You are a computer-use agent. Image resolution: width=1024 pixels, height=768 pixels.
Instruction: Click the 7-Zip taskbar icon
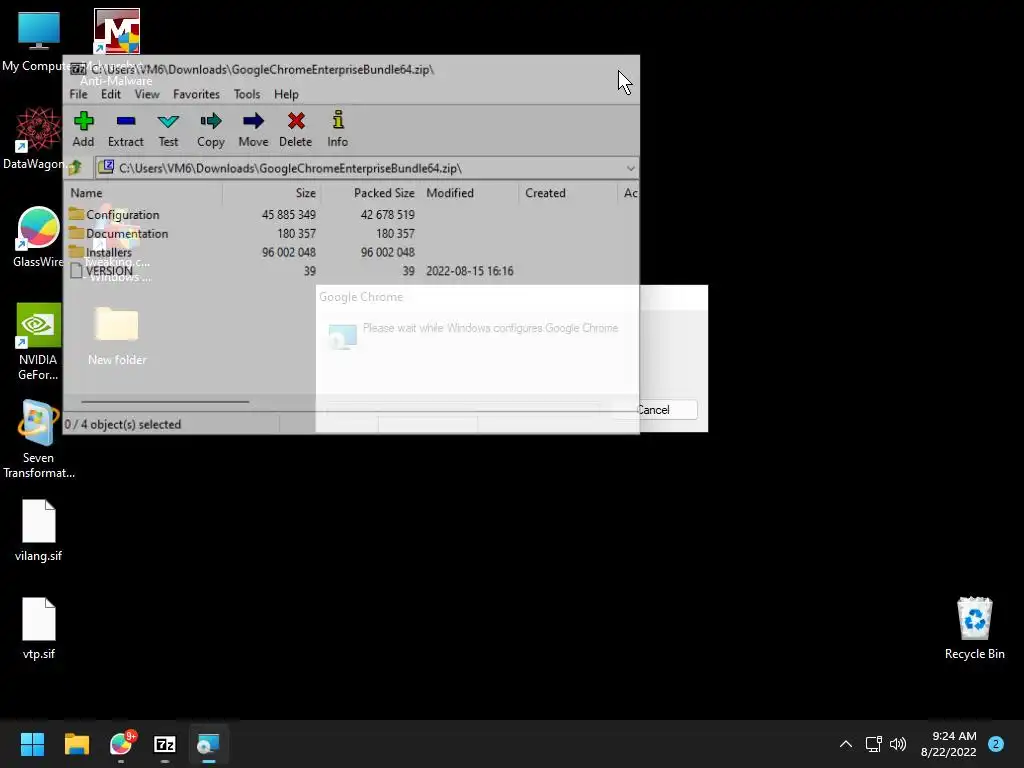click(165, 744)
